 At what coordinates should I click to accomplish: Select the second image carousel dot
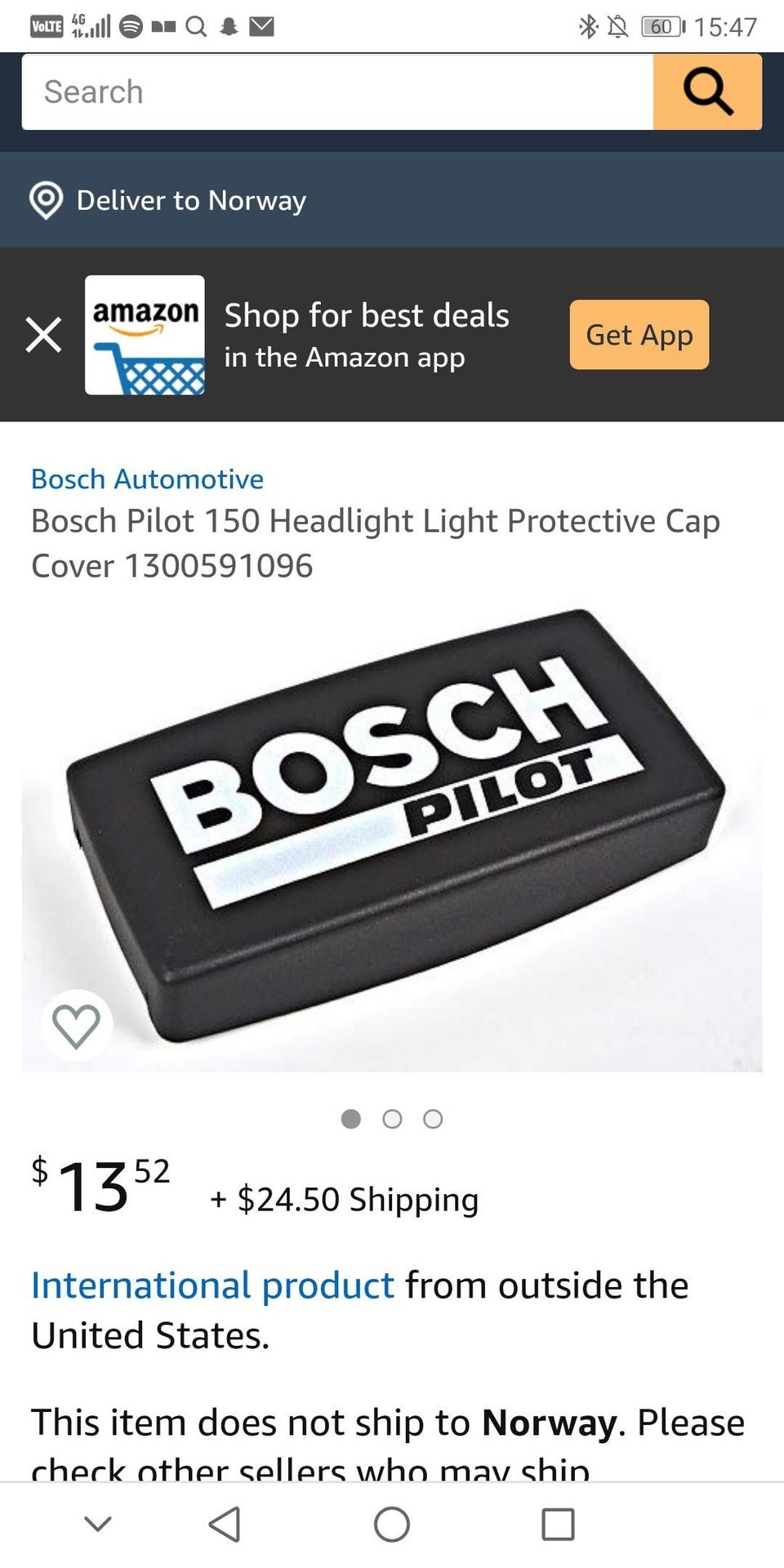click(x=392, y=1119)
